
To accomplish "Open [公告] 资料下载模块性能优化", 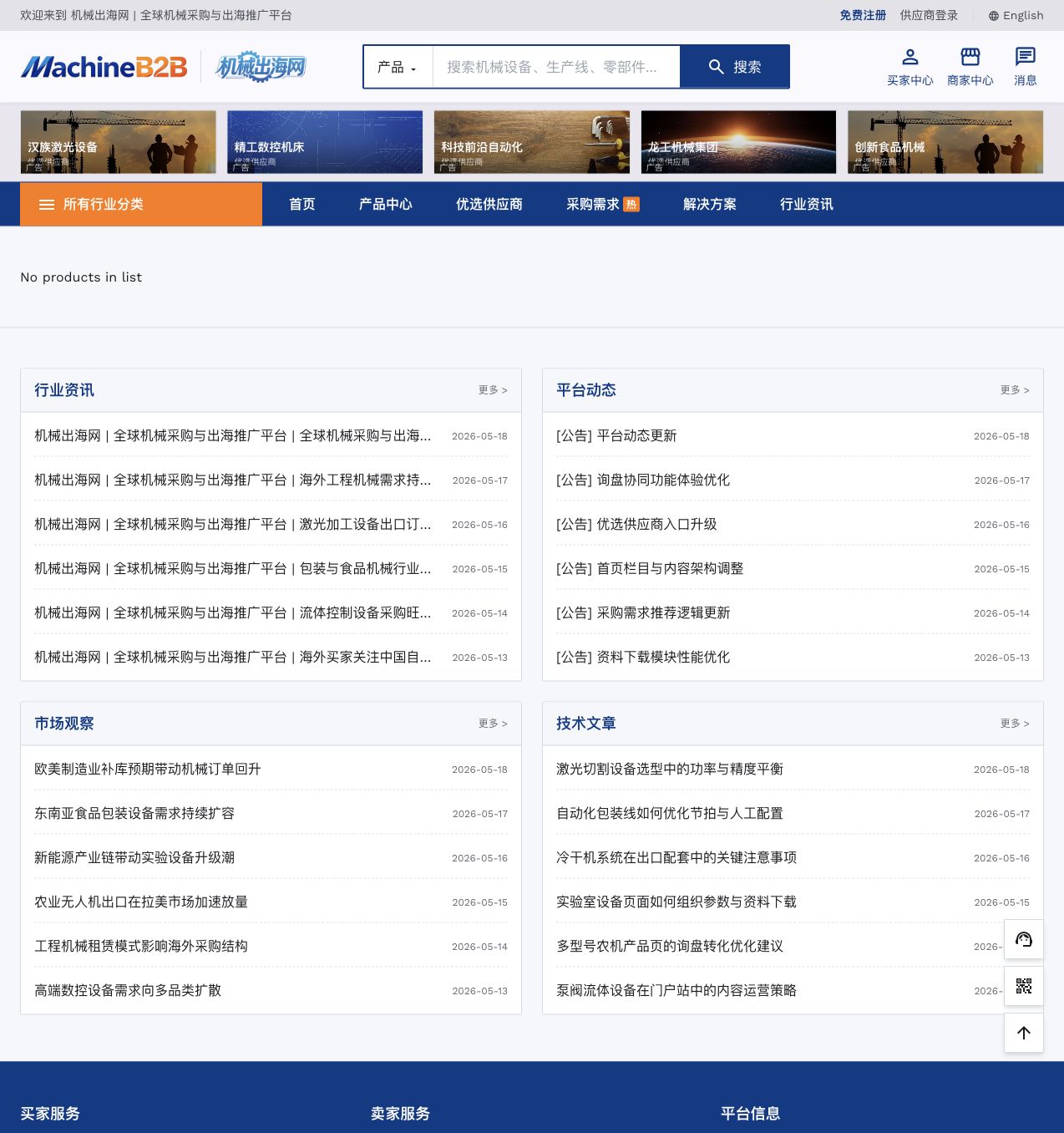I will [643, 658].
